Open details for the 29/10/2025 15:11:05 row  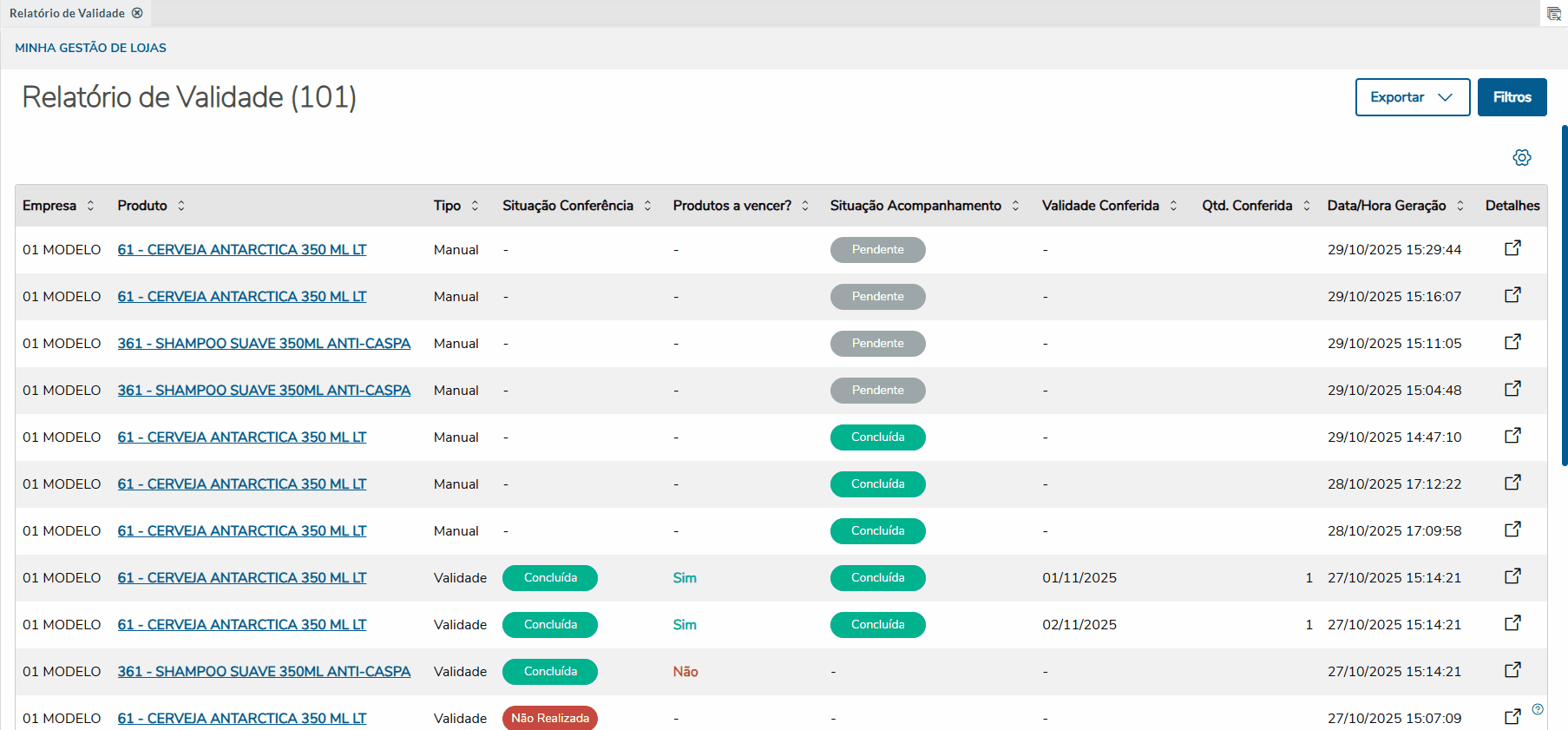click(1512, 342)
